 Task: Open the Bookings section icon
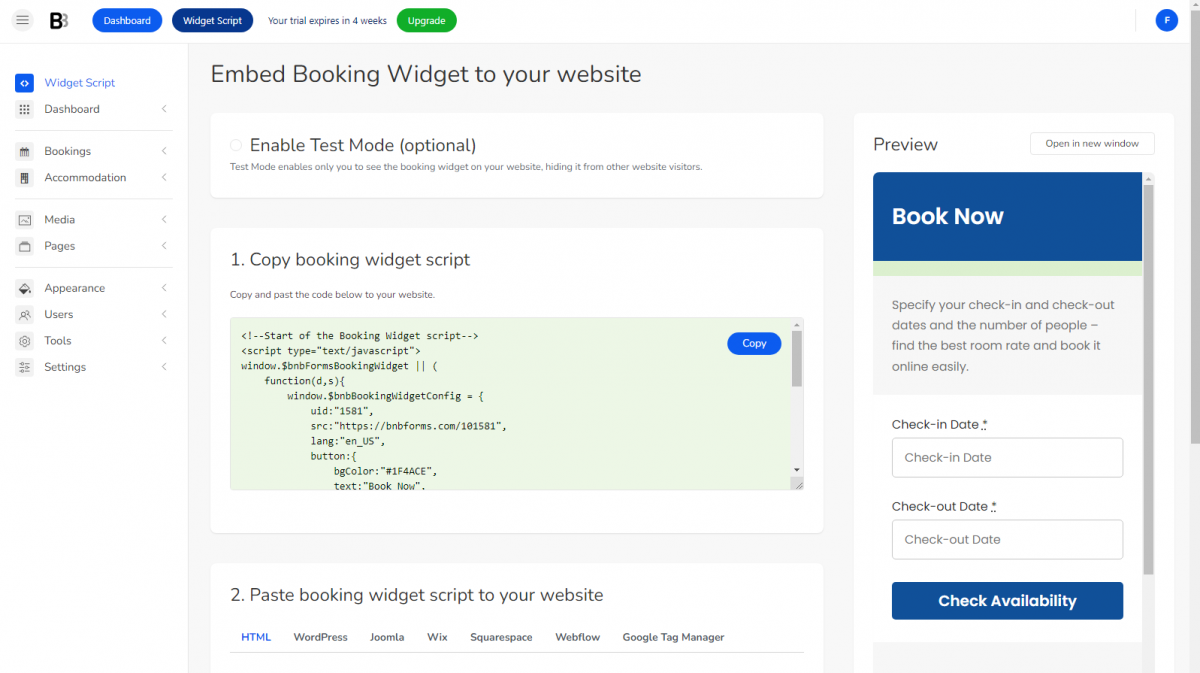(22, 151)
